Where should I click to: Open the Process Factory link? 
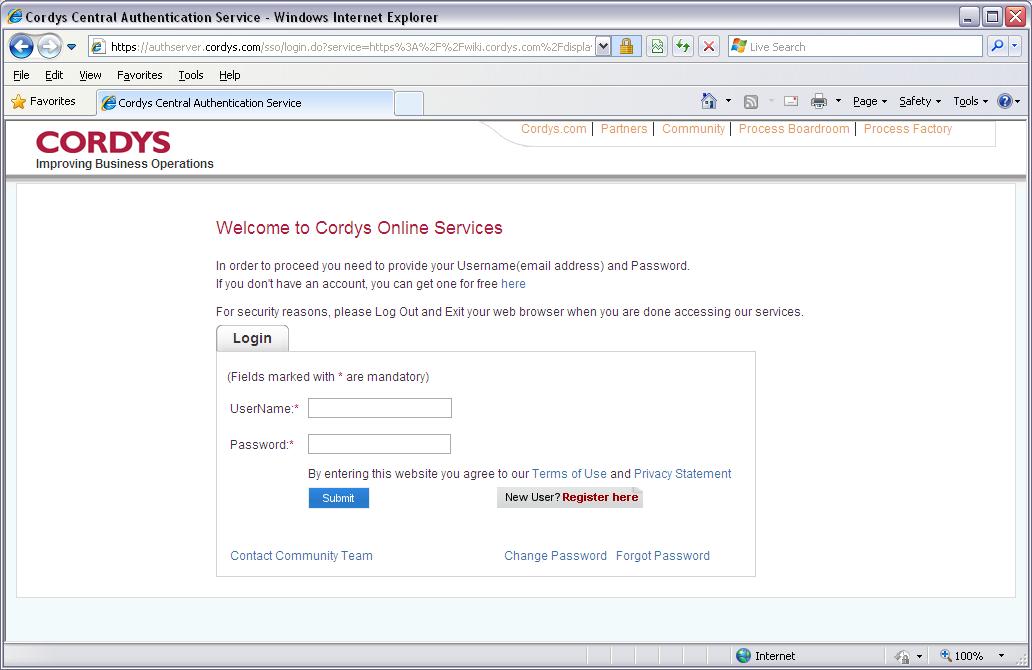908,129
